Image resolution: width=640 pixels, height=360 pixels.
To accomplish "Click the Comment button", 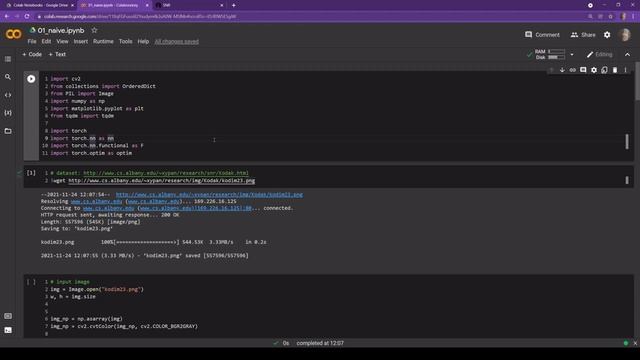I will click(x=542, y=35).
